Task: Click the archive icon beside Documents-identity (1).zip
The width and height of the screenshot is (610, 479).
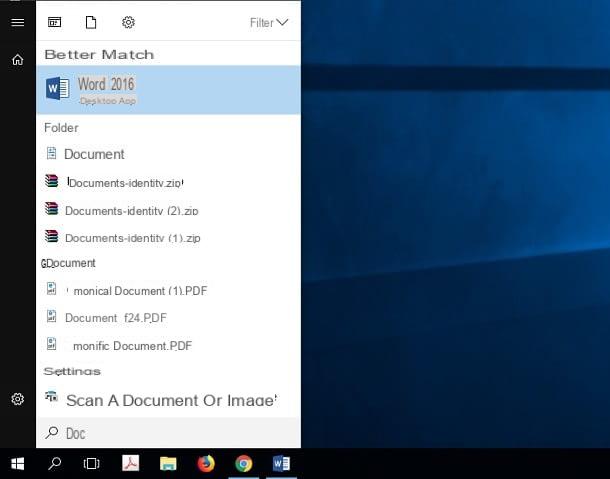Action: tap(51, 236)
